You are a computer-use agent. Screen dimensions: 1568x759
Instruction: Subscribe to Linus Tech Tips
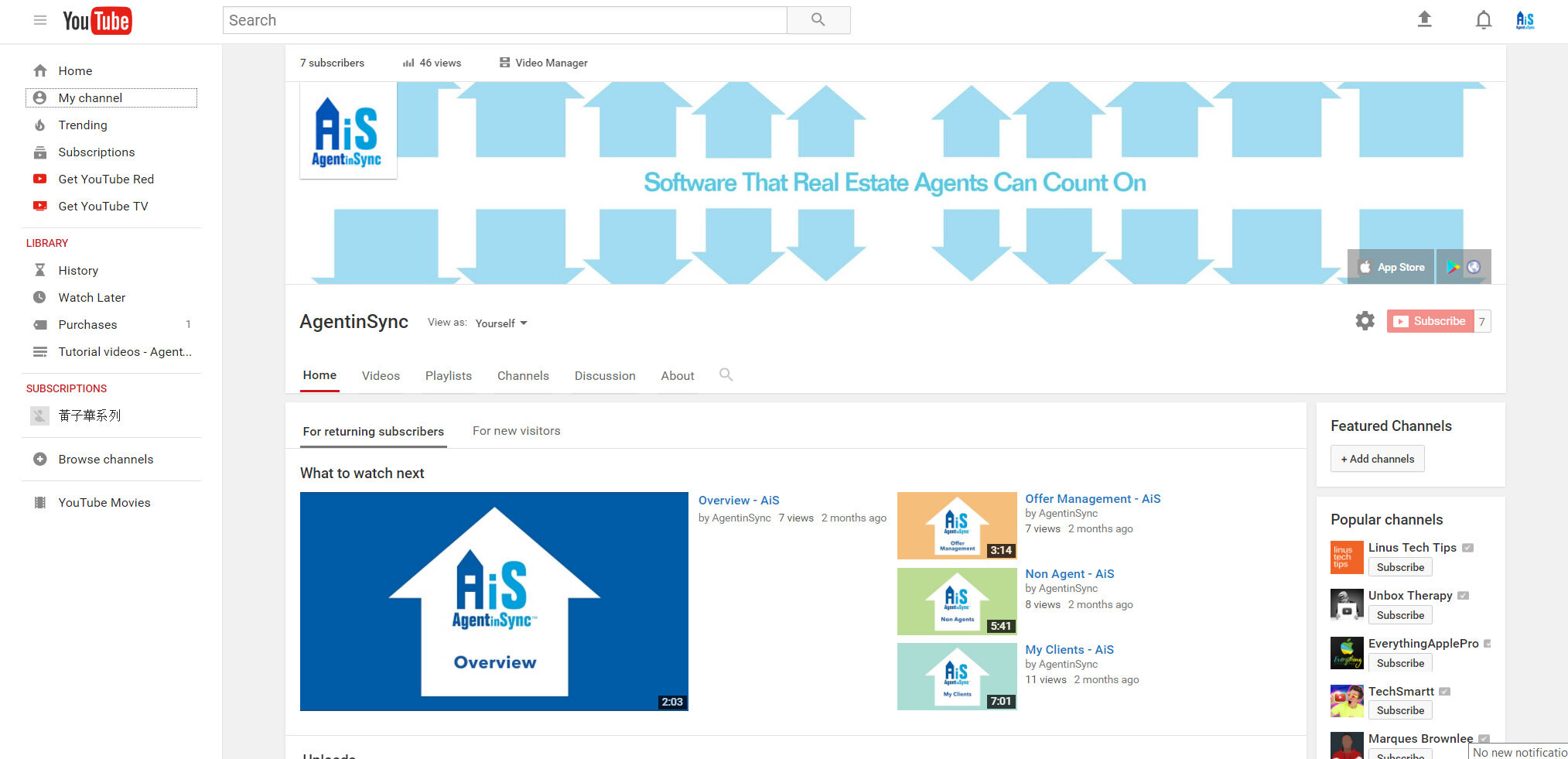point(1400,567)
